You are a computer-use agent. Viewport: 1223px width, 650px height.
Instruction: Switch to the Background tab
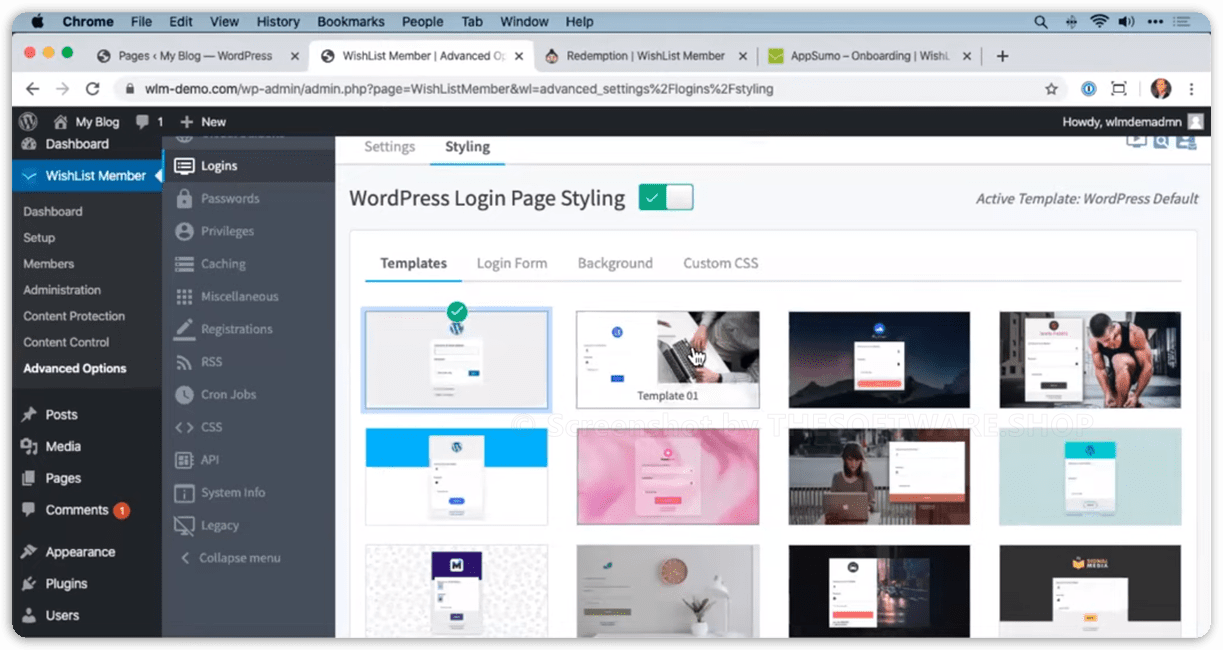click(x=615, y=263)
